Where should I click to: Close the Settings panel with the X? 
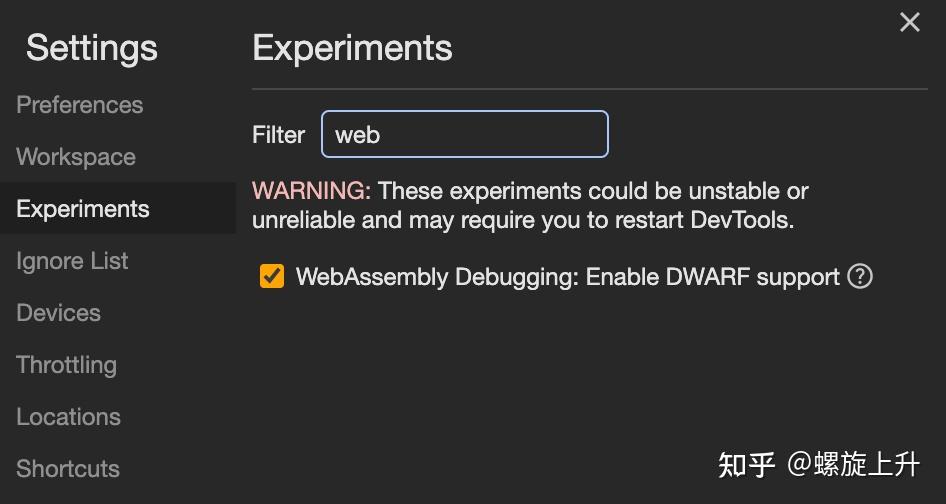pyautogui.click(x=909, y=22)
